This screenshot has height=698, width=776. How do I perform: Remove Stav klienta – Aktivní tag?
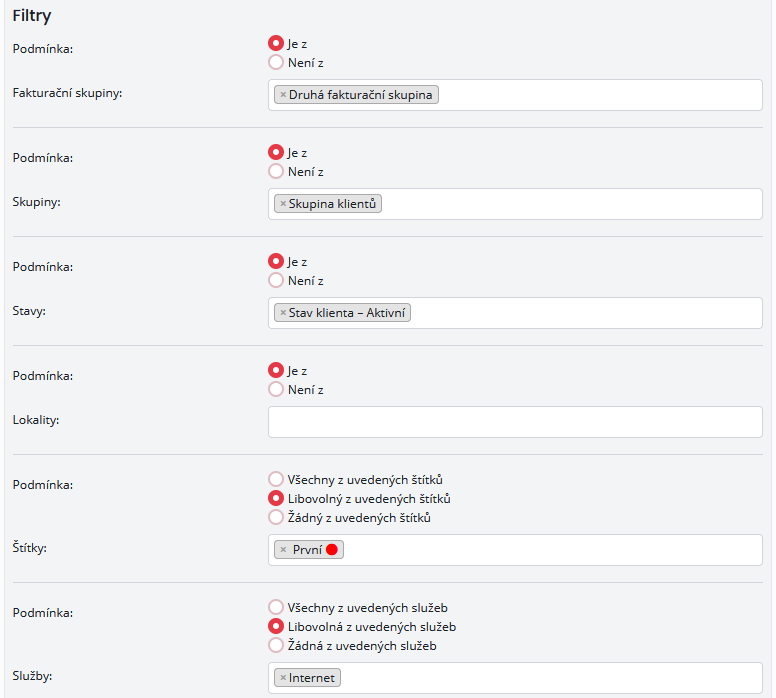pos(283,313)
